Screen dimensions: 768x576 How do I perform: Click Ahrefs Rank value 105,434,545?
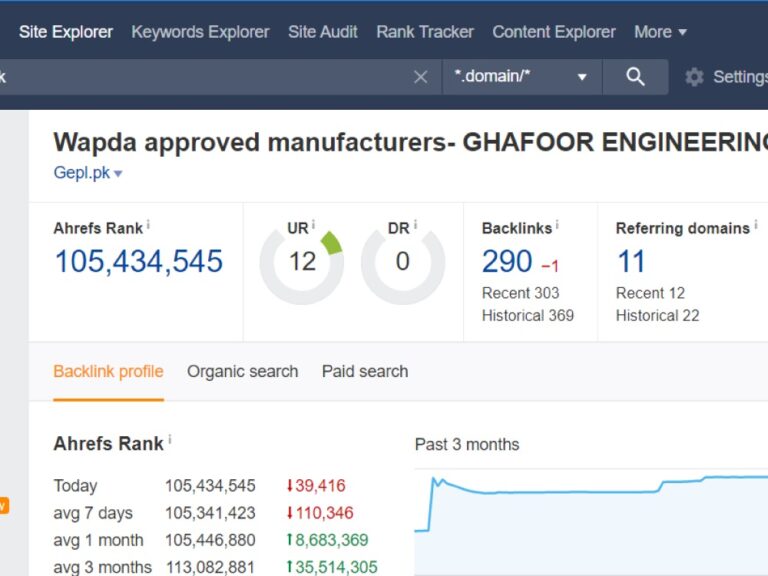(x=139, y=261)
